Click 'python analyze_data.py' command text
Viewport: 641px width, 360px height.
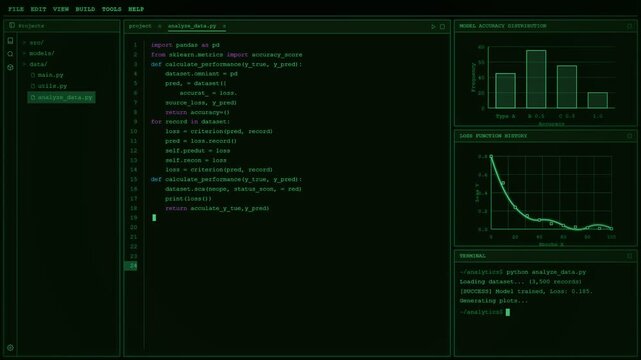tap(546, 272)
